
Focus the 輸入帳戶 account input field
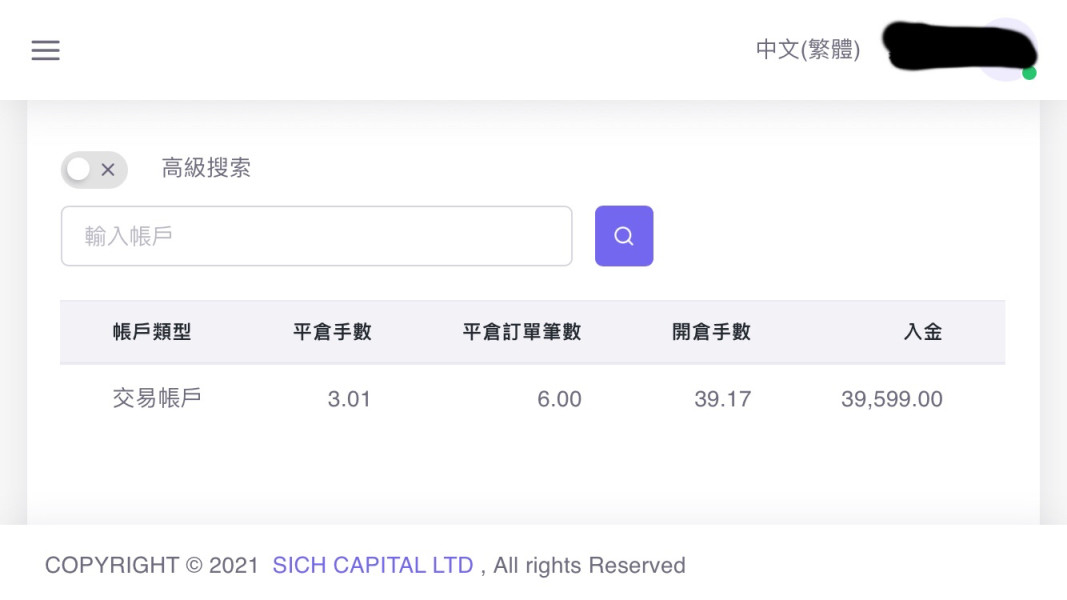316,236
